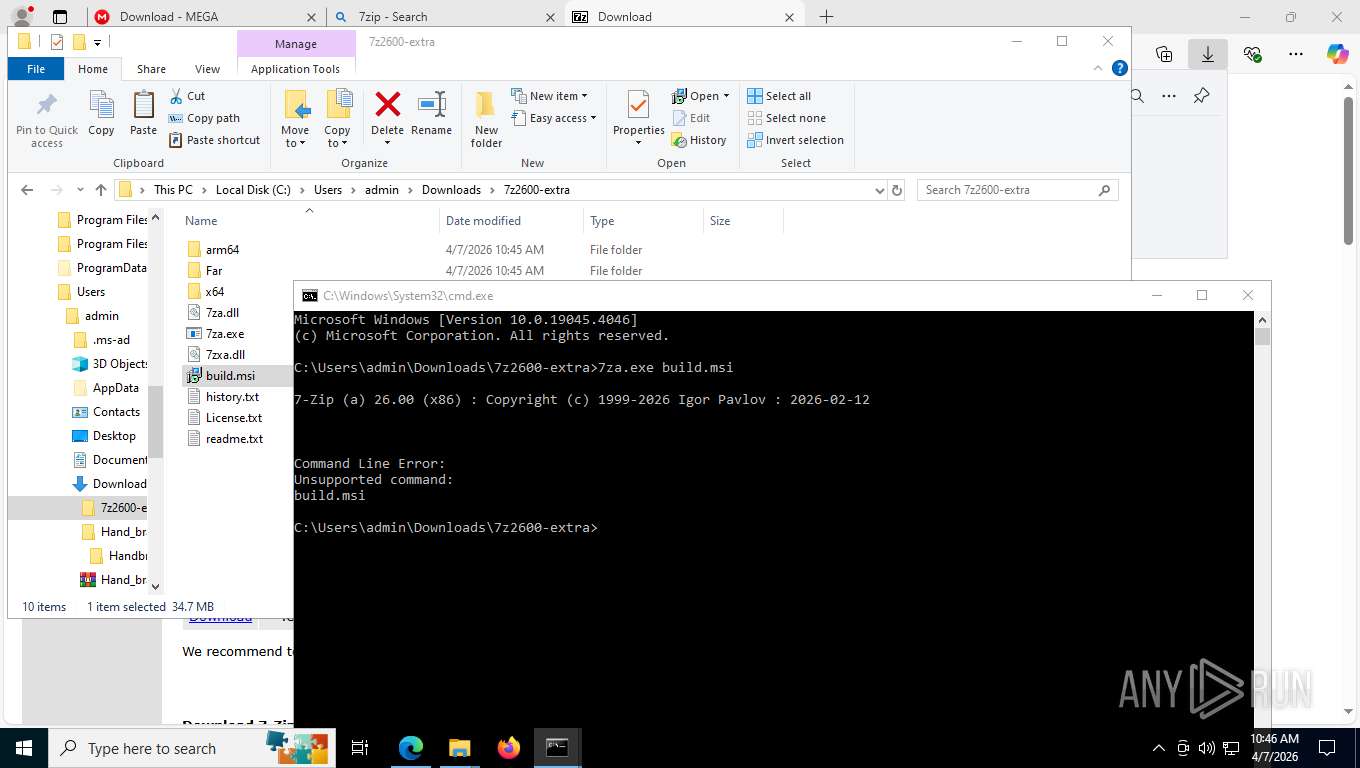Select the Far folder

pos(214,271)
